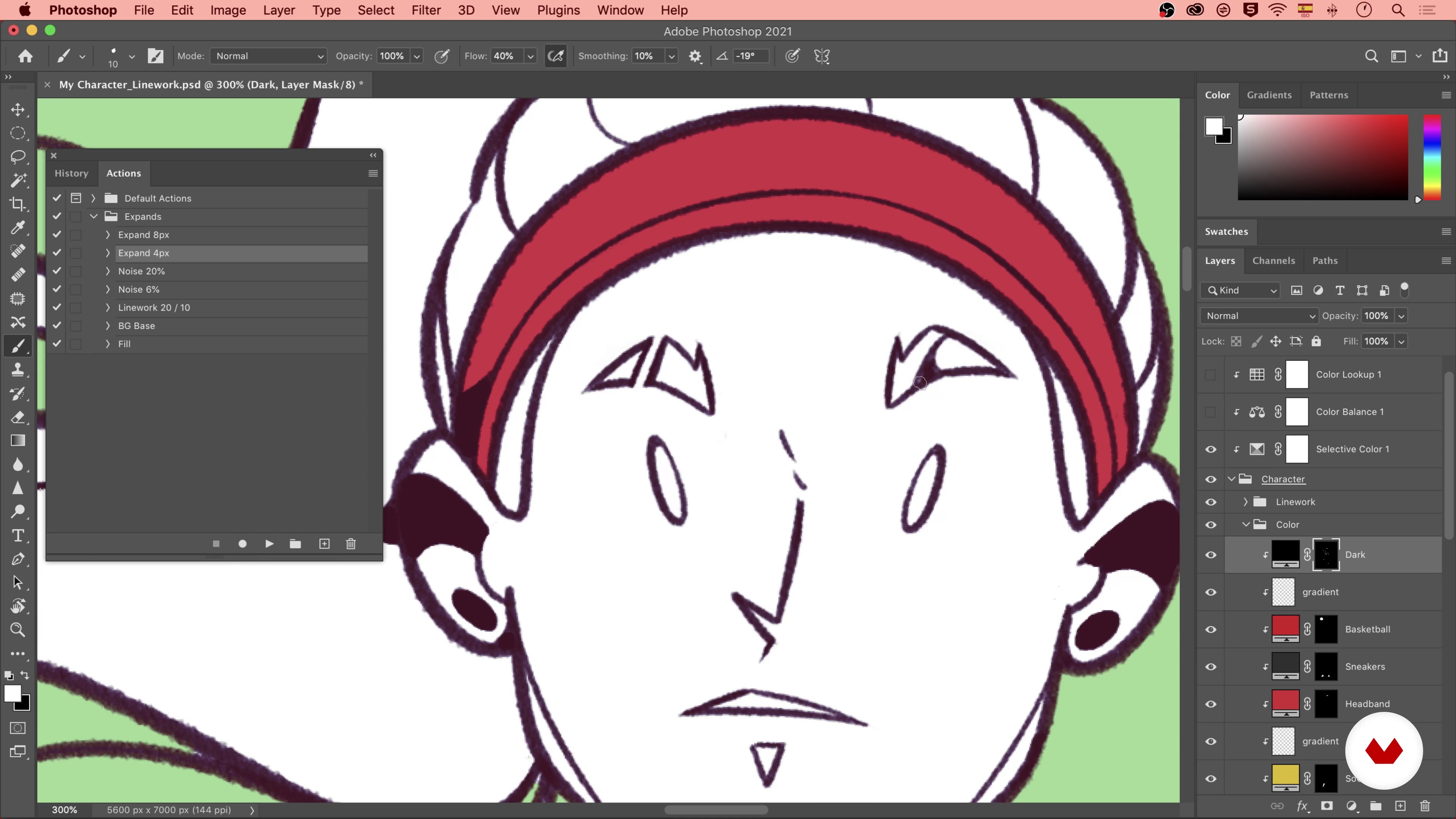1456x819 pixels.
Task: Select the Lasso tool
Action: pyautogui.click(x=17, y=157)
